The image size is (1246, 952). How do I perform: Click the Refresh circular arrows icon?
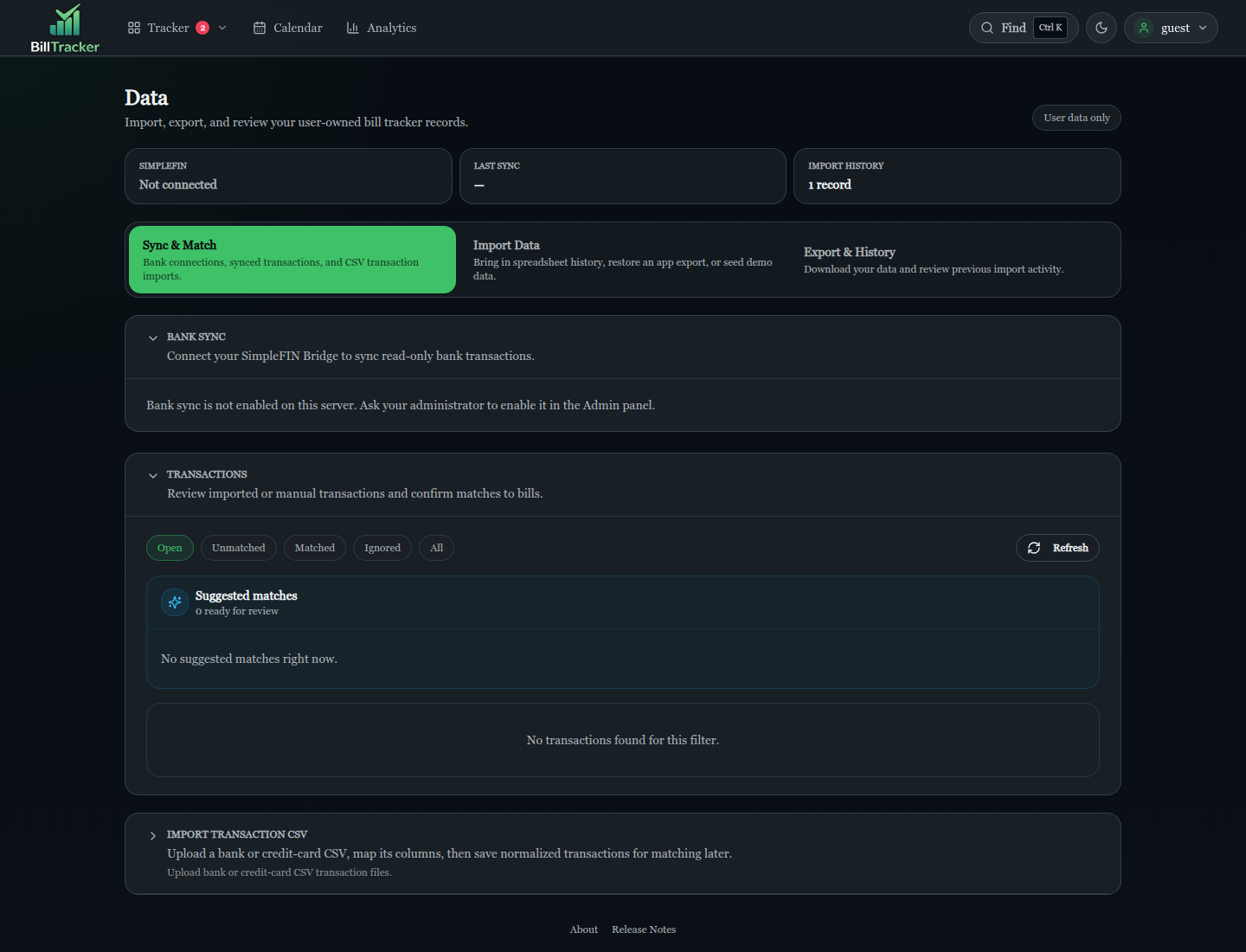(1034, 548)
